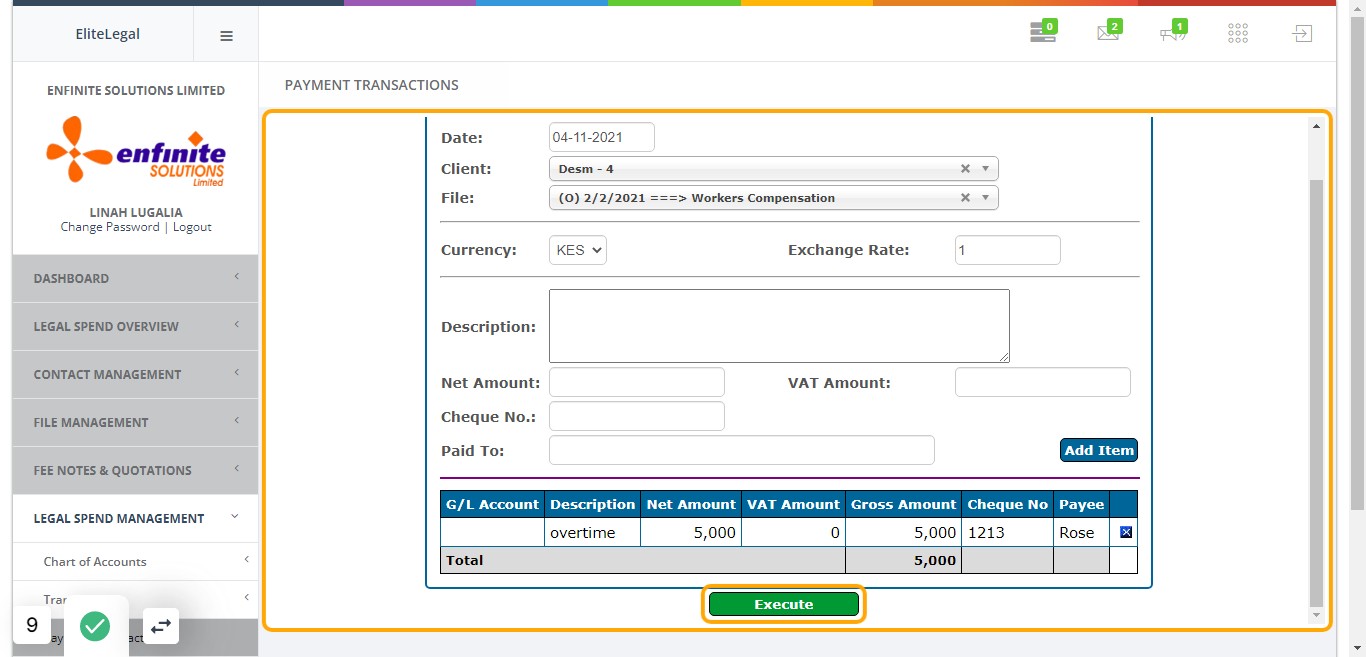Click the VAT Amount input field

pos(1043,382)
